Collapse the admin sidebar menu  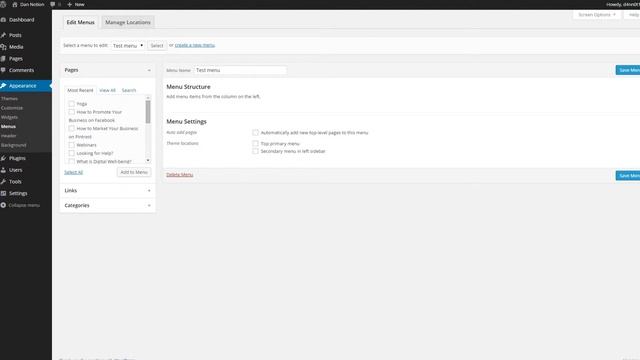[20, 205]
